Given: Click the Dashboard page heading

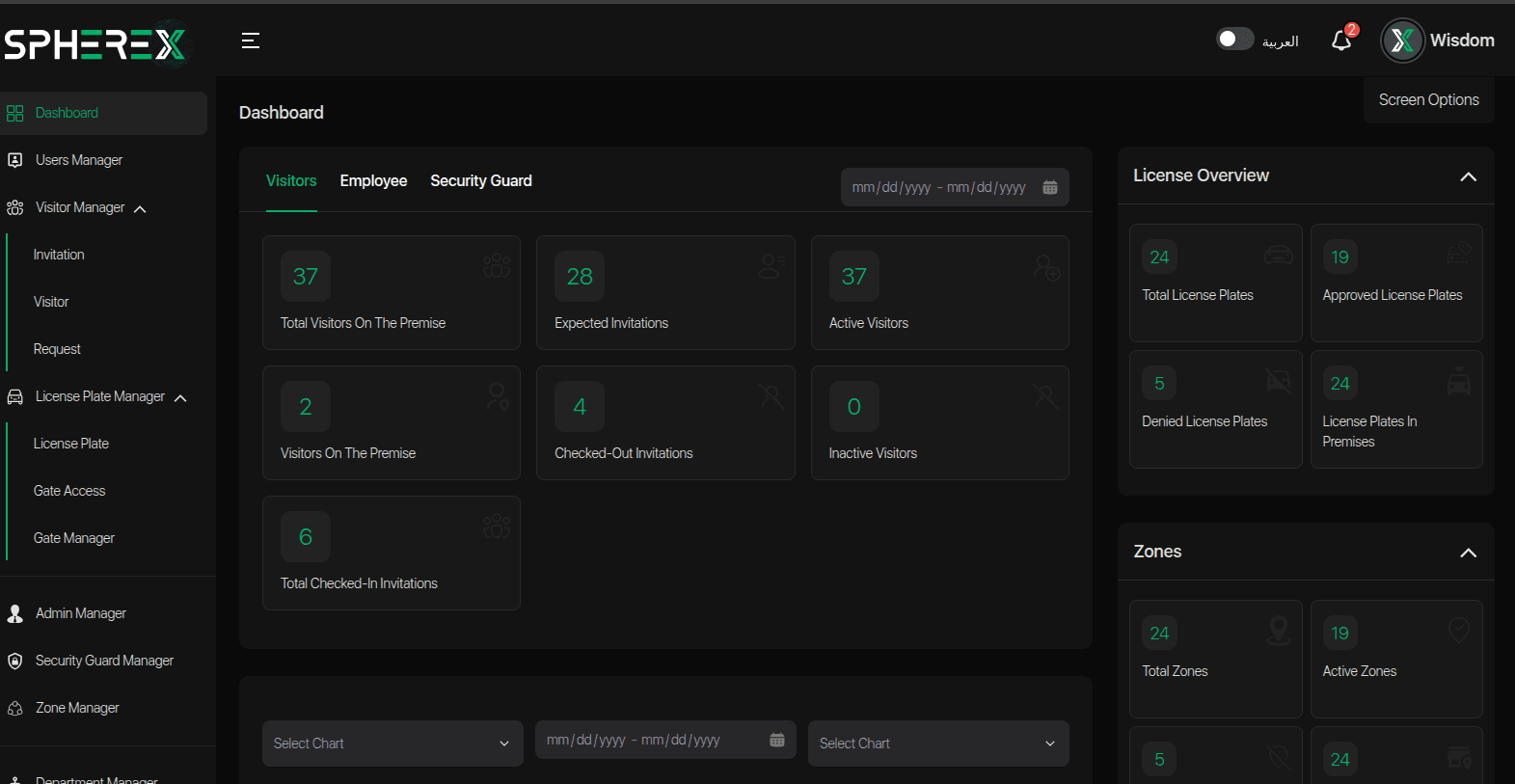Looking at the screenshot, I should 282,113.
